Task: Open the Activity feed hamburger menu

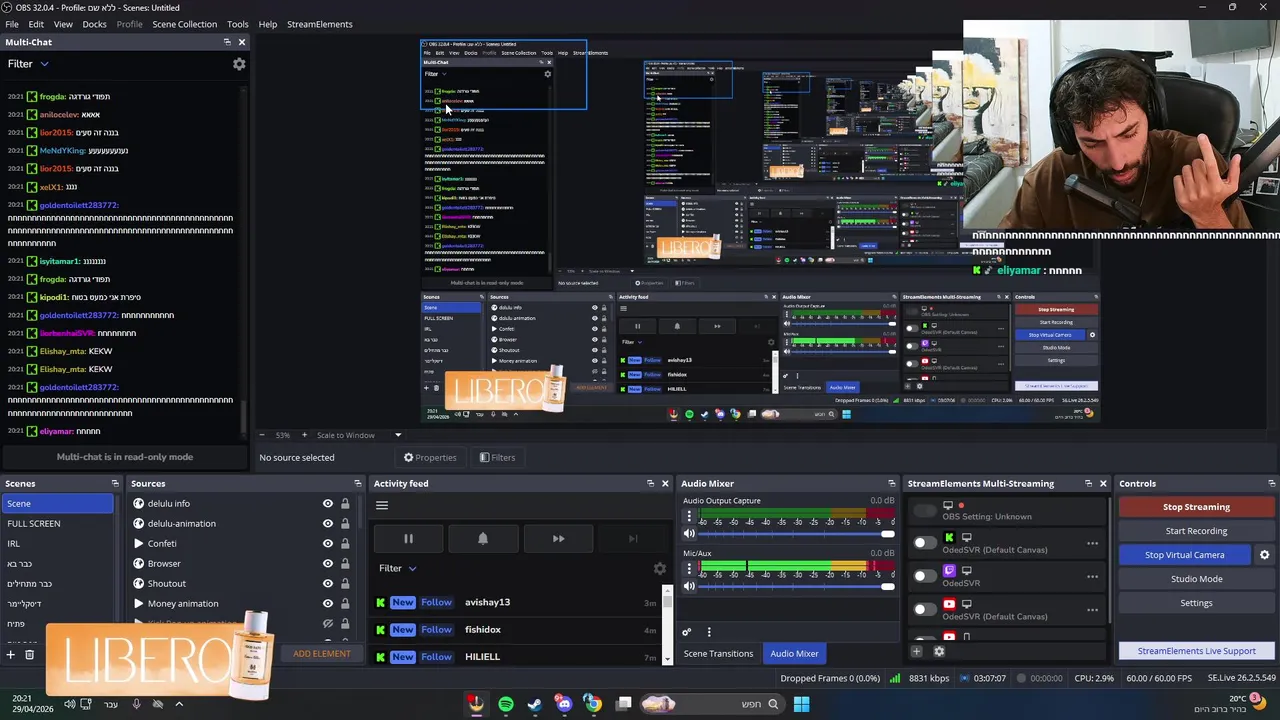Action: 382,505
